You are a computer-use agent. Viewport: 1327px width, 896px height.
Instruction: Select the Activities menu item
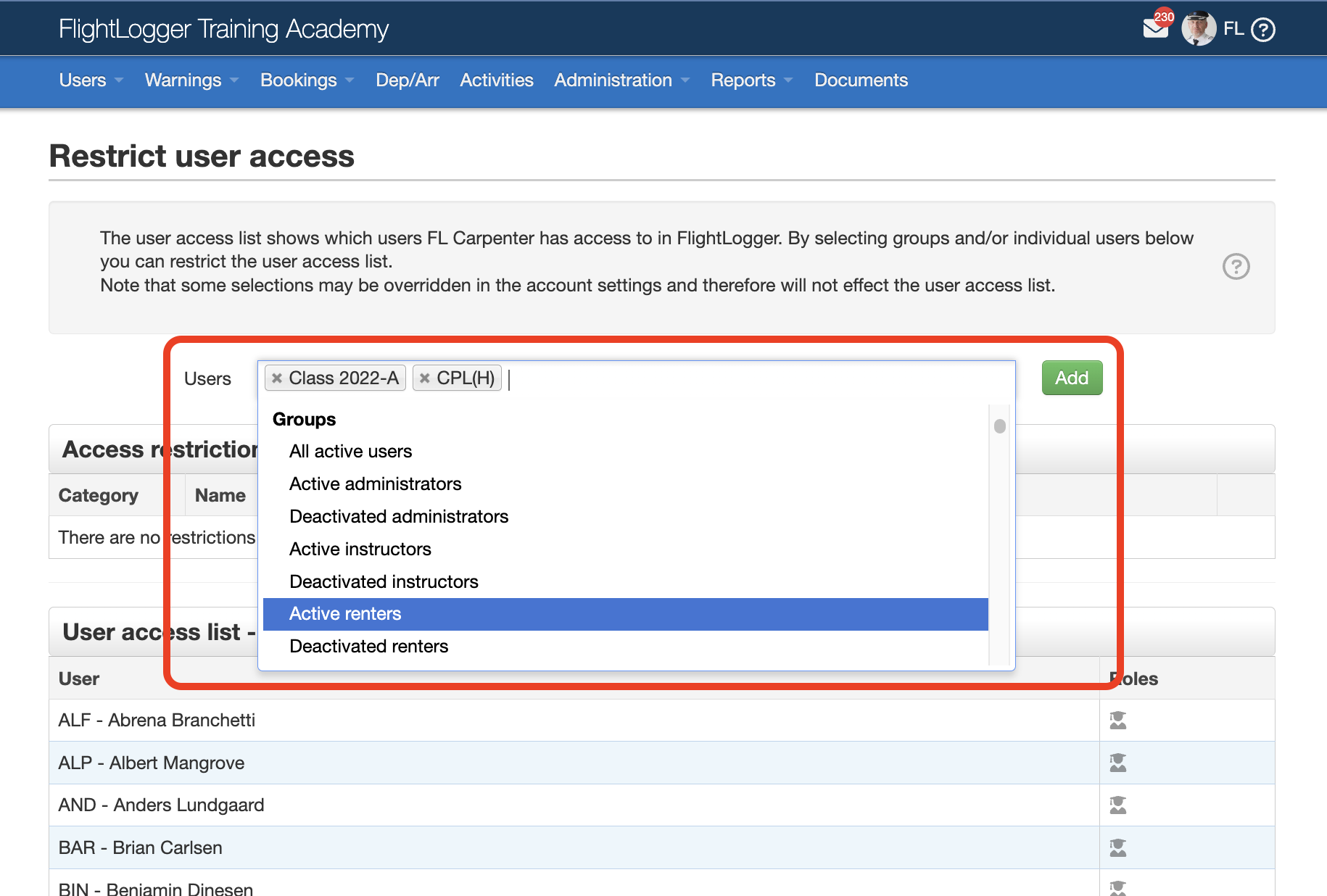pos(496,80)
